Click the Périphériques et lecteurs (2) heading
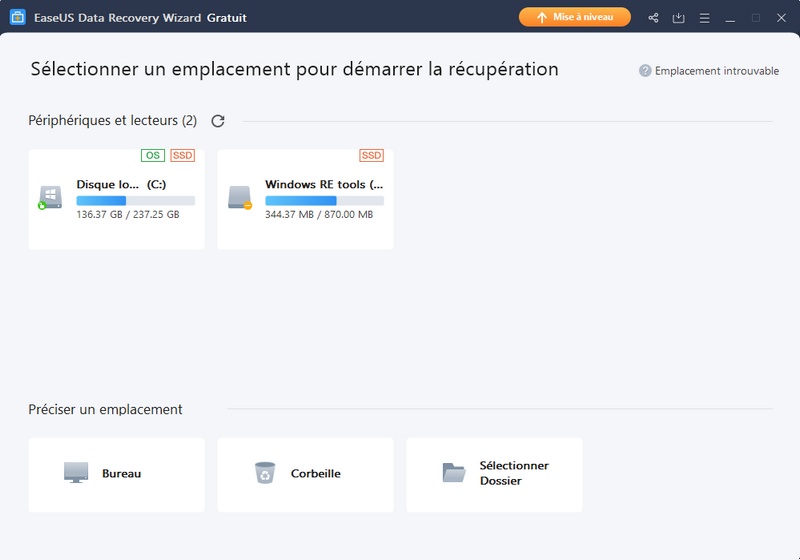The width and height of the screenshot is (800, 560). [x=112, y=121]
